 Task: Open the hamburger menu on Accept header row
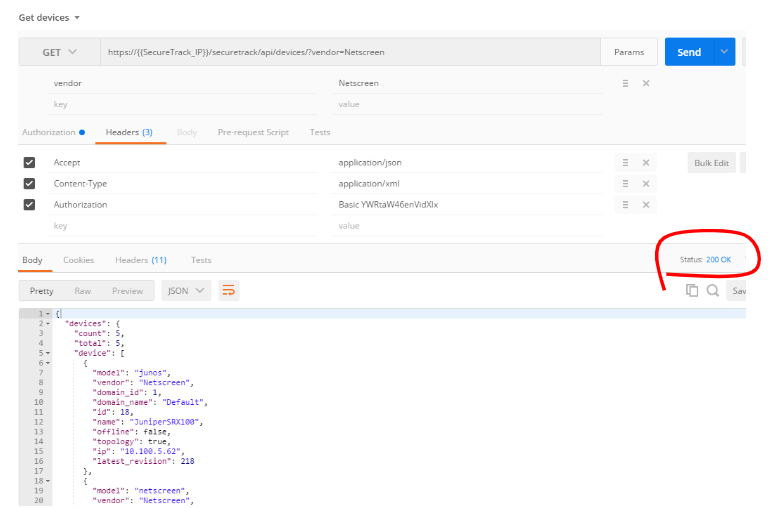[x=625, y=162]
